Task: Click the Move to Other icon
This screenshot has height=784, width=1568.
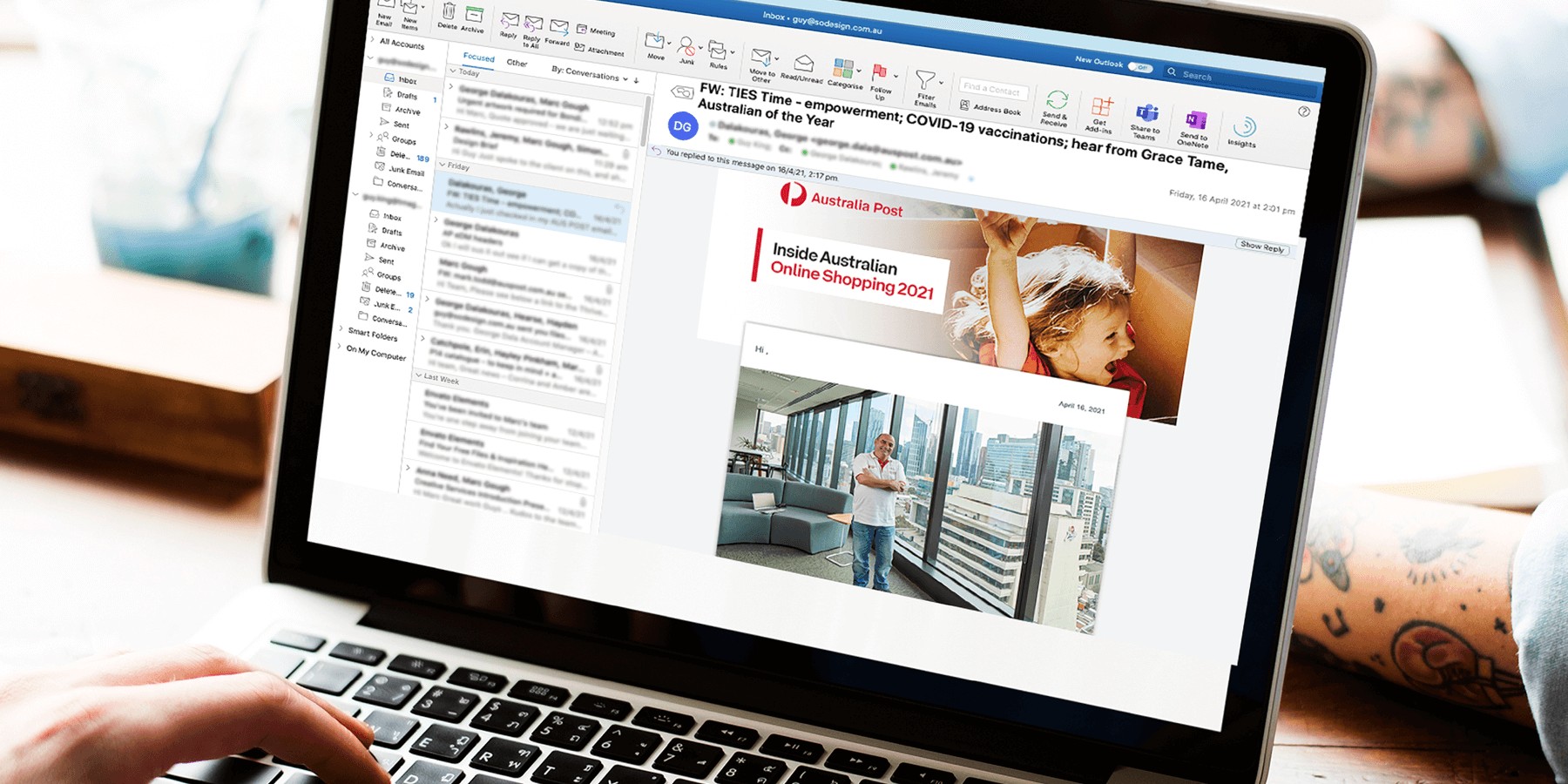Action: tap(761, 58)
